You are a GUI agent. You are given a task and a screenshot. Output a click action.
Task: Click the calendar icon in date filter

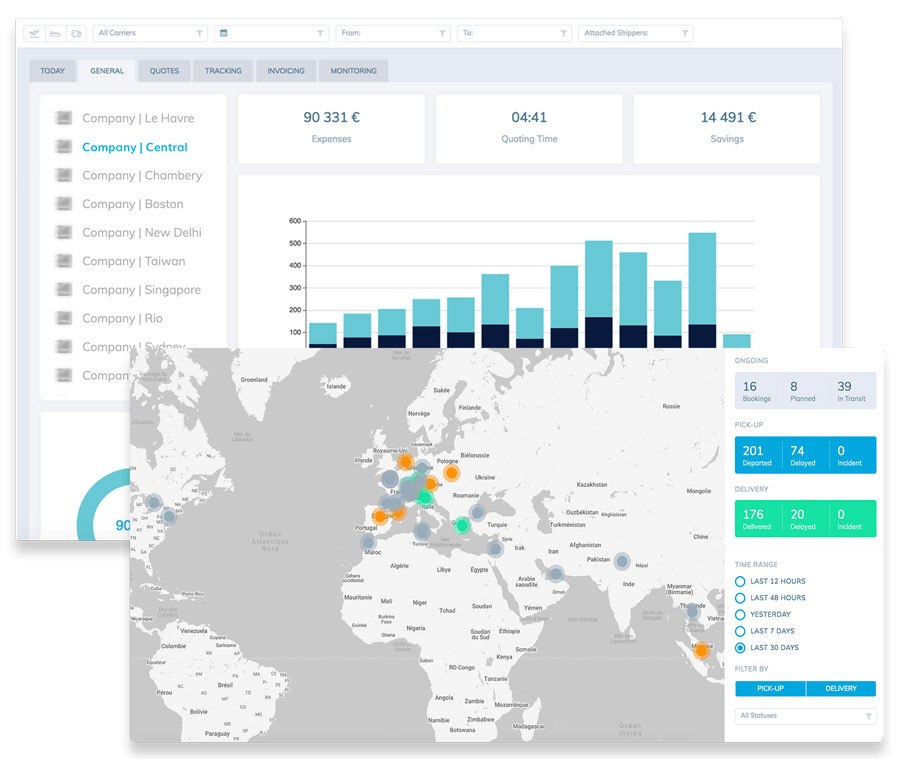(x=224, y=33)
